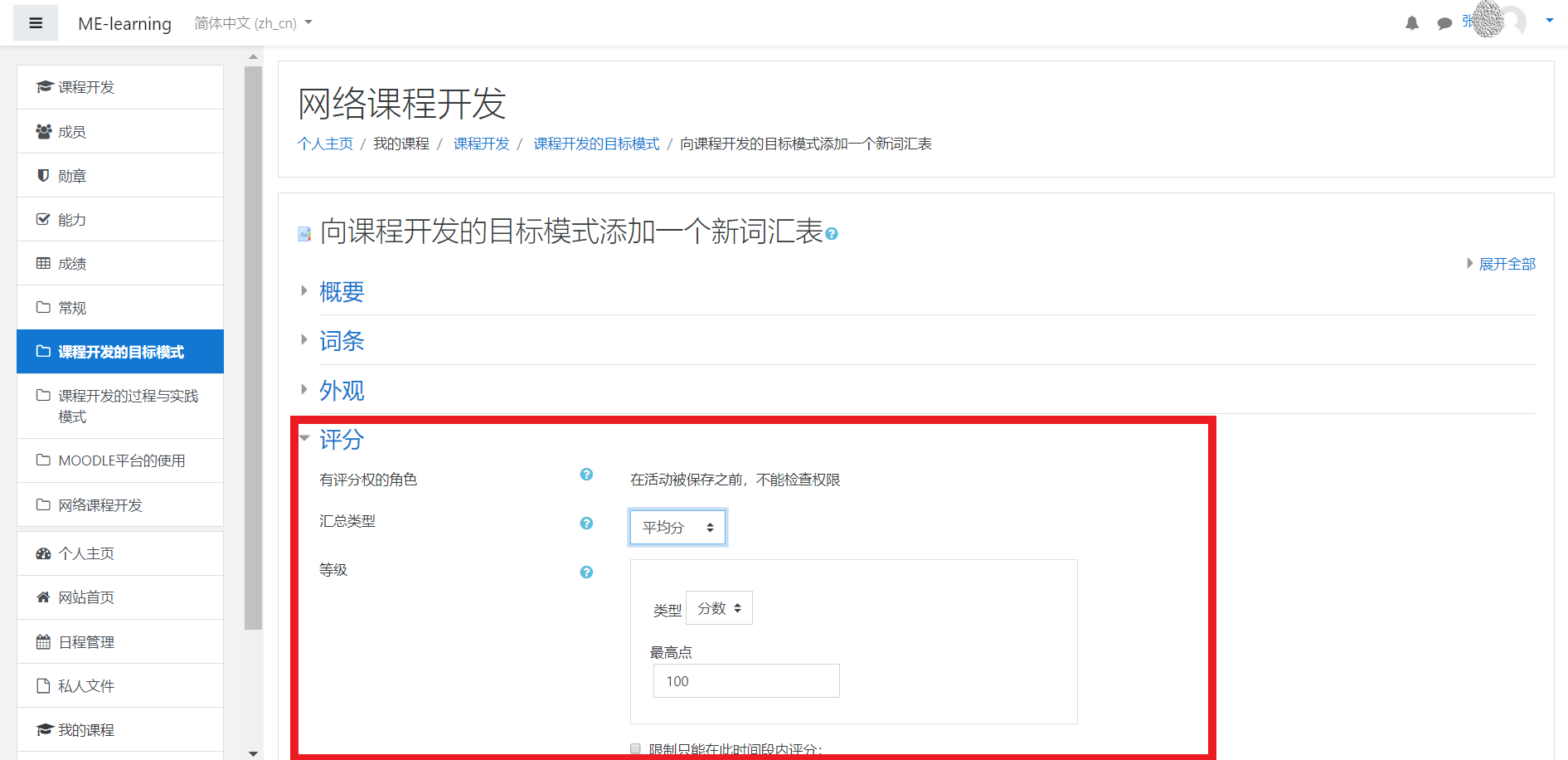
Task: Click inside the 最高点 input field
Action: [745, 680]
